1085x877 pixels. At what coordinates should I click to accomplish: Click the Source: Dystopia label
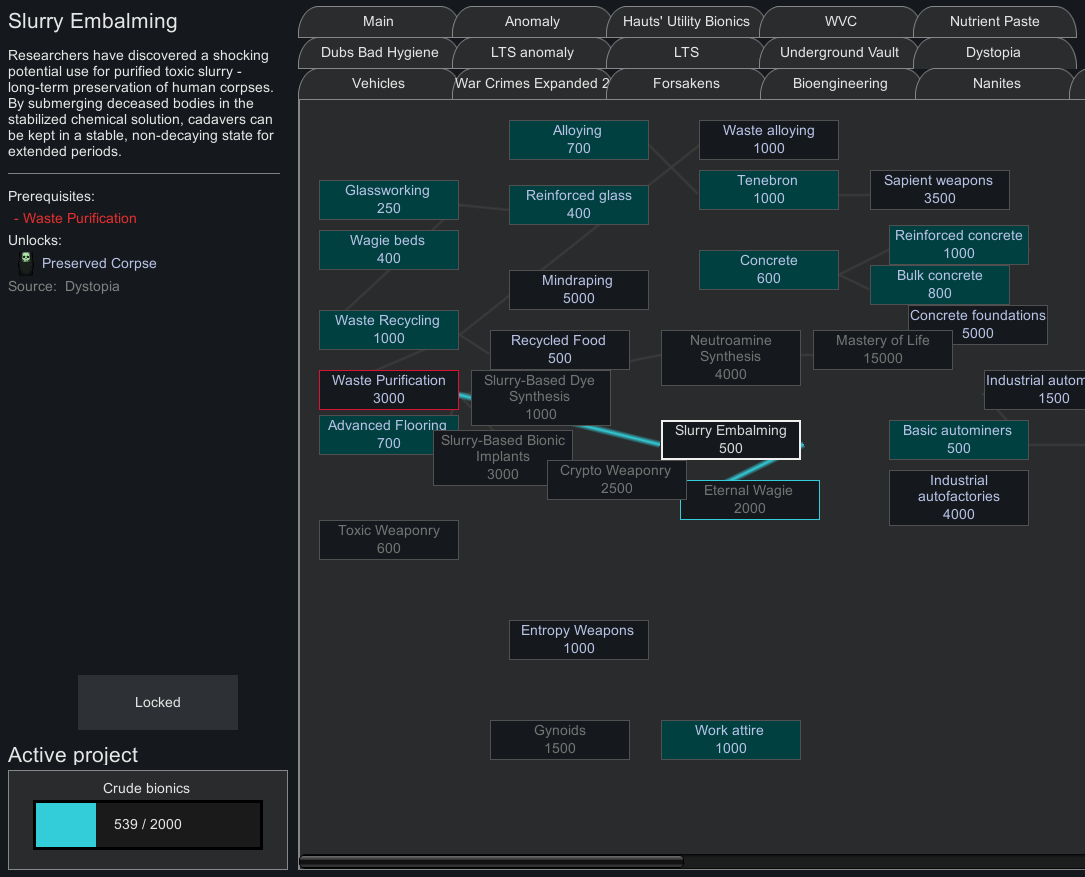(x=64, y=287)
